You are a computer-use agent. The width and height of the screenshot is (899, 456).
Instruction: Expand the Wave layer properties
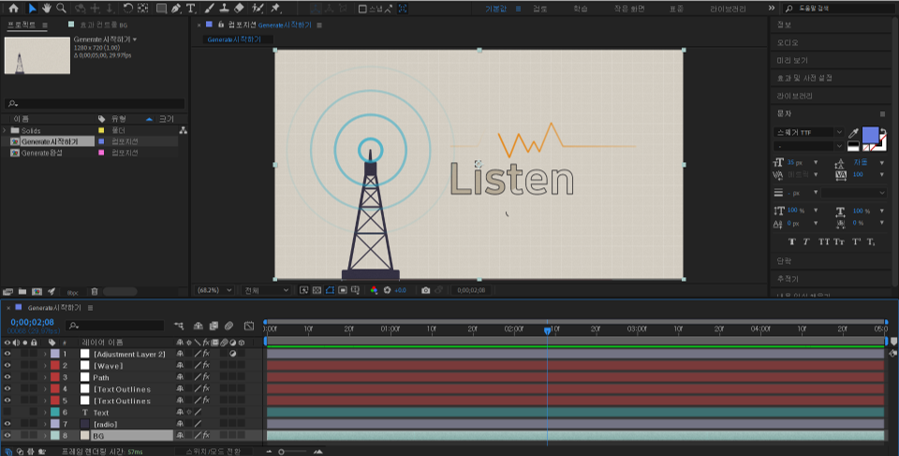[45, 365]
